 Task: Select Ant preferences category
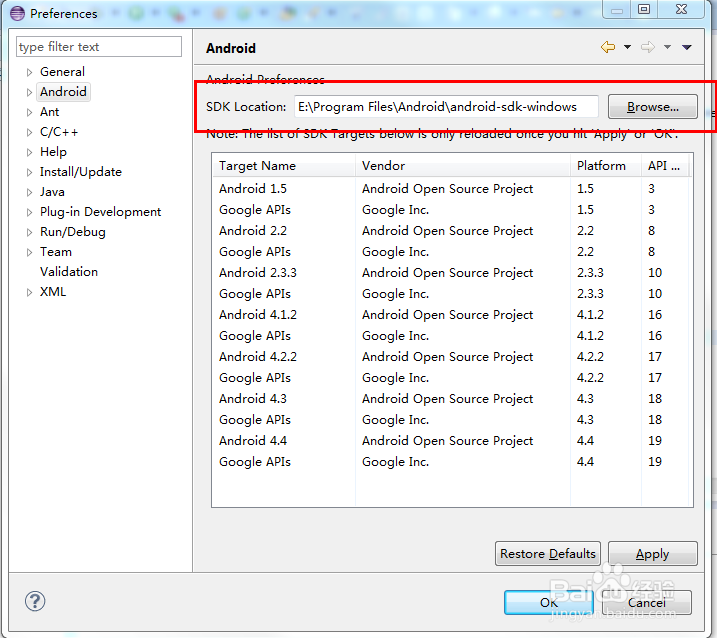[49, 112]
